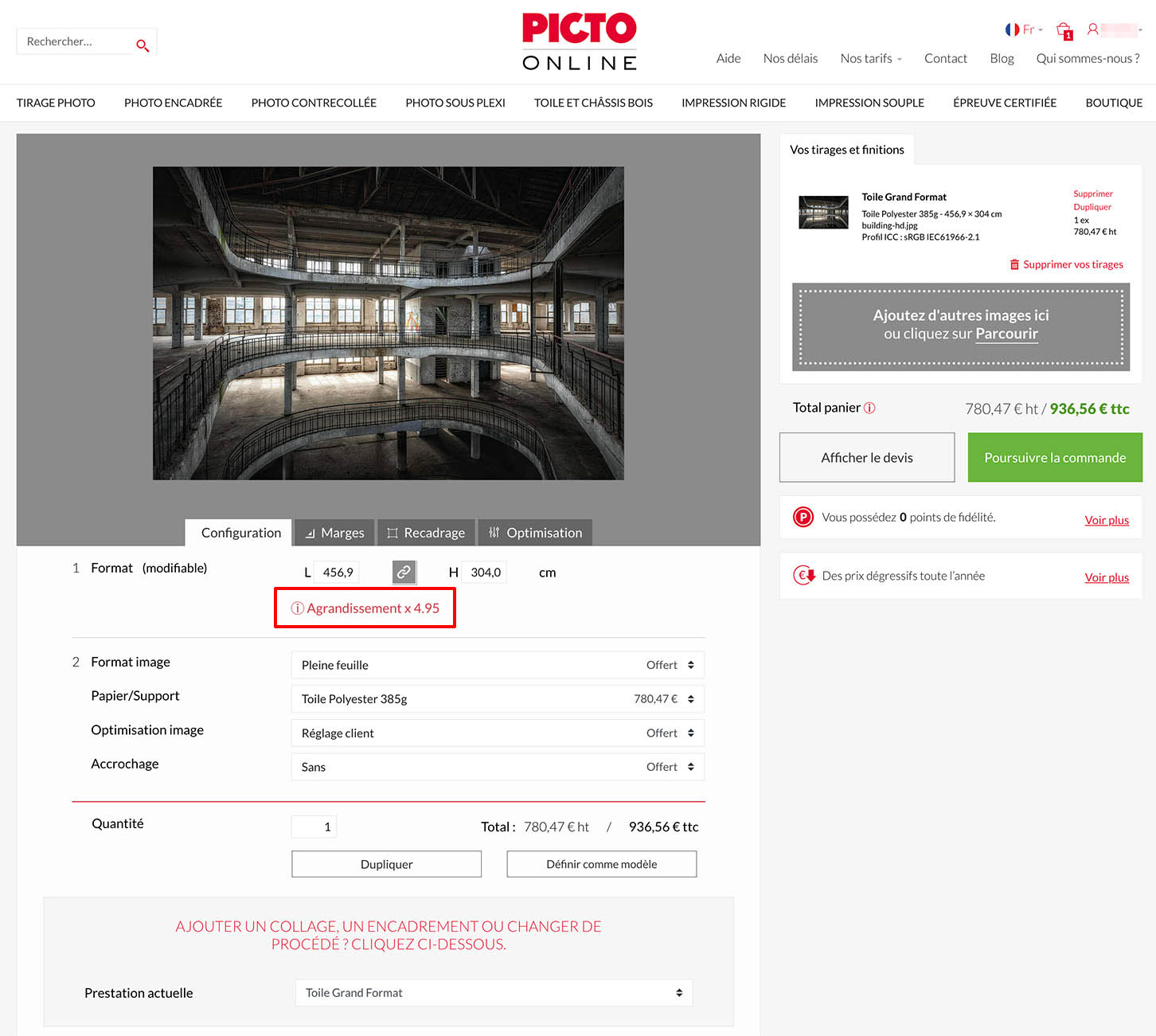Open the shopping cart icon
This screenshot has height=1036, width=1156.
point(1064,30)
